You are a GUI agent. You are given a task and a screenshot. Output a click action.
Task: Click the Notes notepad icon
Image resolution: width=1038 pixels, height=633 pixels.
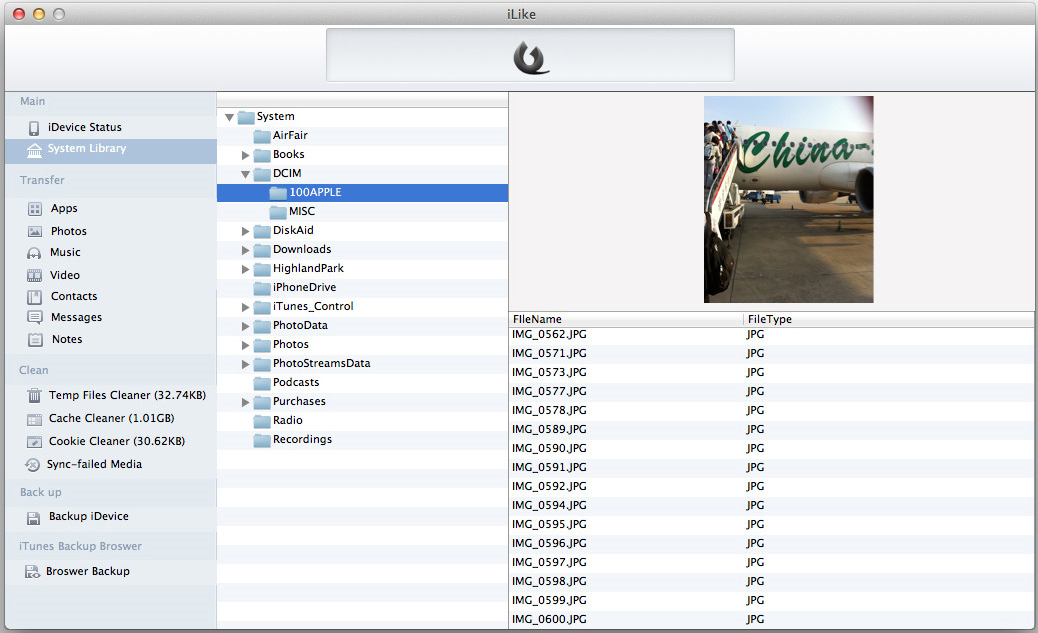click(35, 340)
